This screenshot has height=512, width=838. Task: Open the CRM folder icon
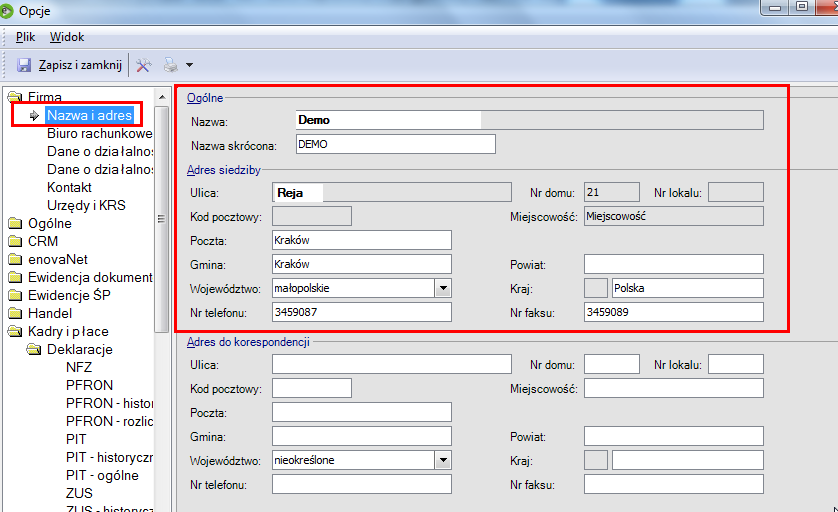15,242
